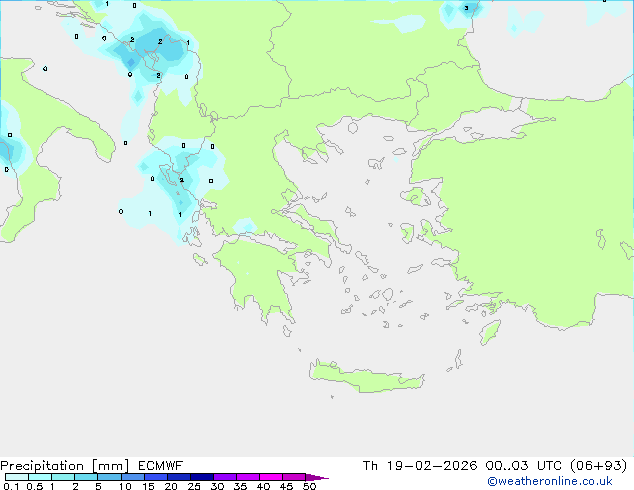This screenshot has height=490, width=634.
Task: Click the forecast date 'Th 19-02-2026' text
Action: (420, 466)
